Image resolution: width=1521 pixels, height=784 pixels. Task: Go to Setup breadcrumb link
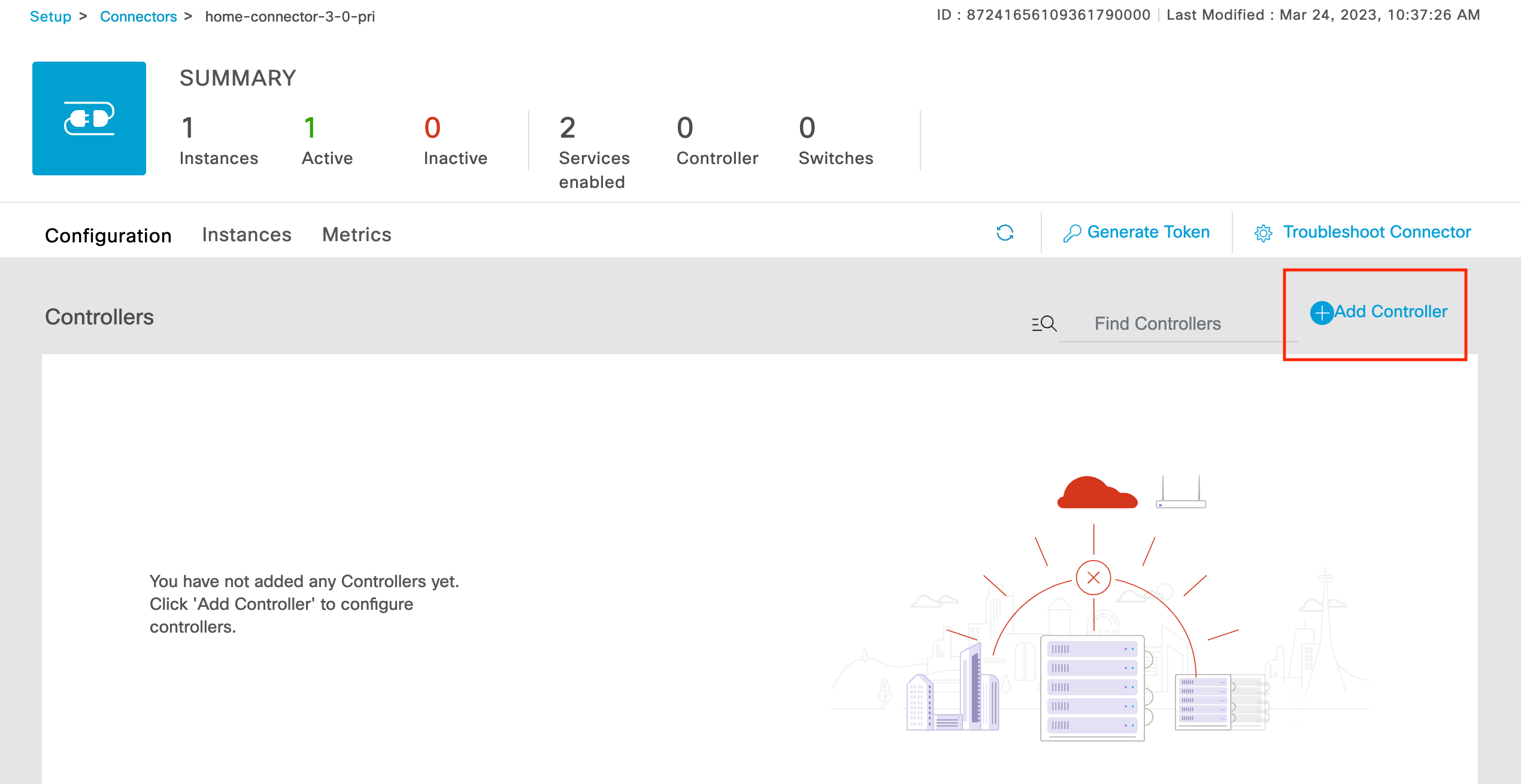pyautogui.click(x=50, y=16)
